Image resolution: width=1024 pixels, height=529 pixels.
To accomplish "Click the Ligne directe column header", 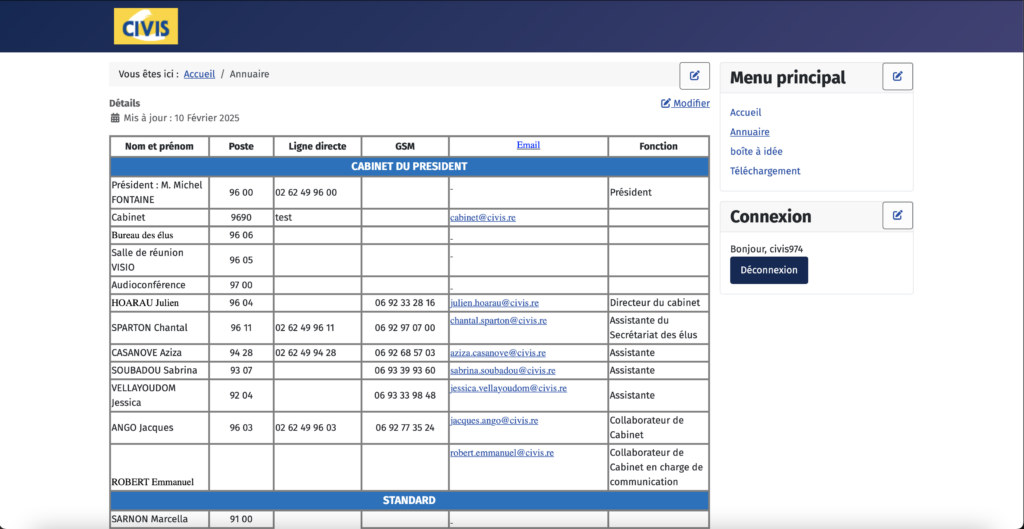I will 317,146.
